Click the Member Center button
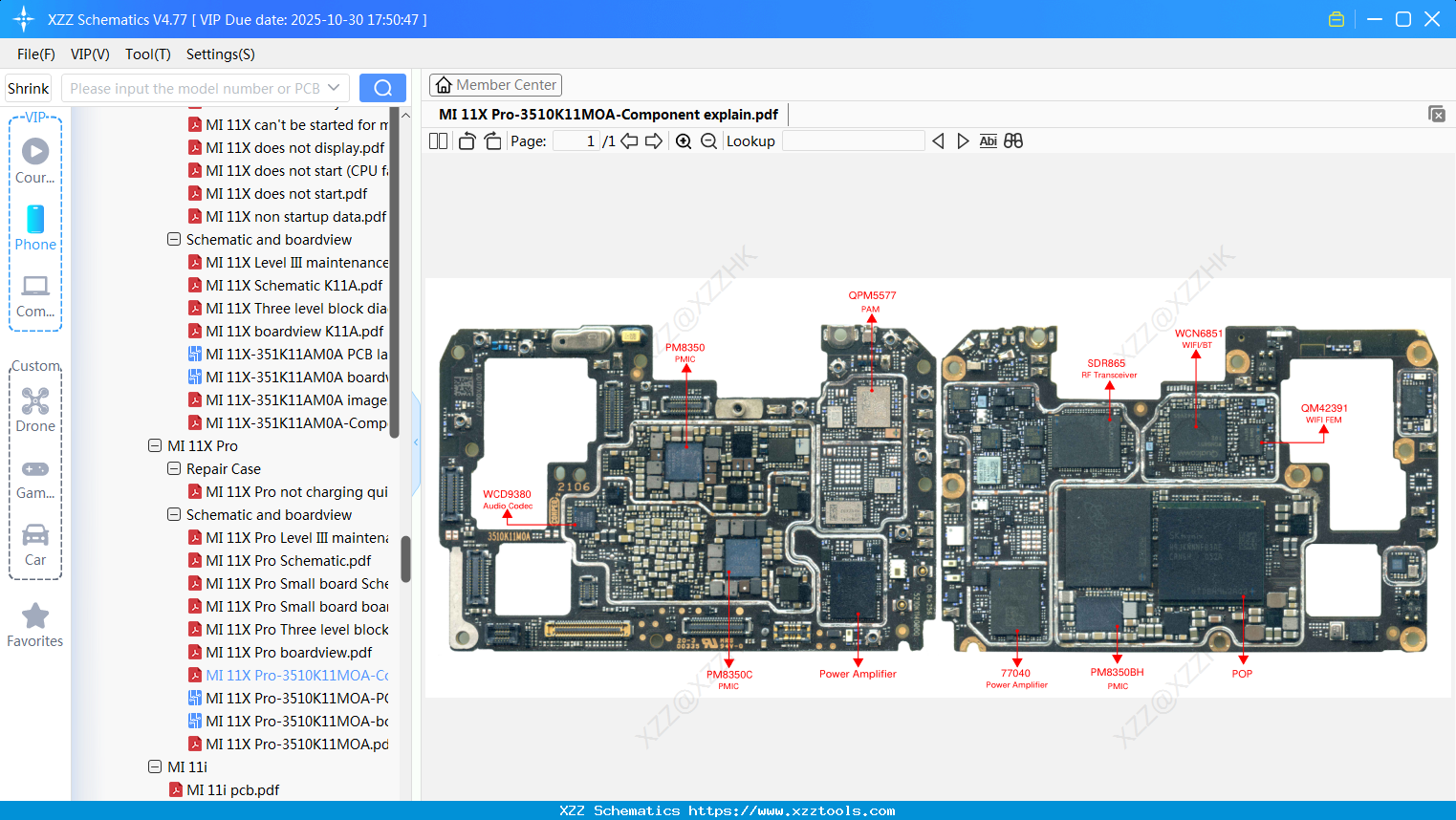This screenshot has width=1456, height=820. click(495, 85)
